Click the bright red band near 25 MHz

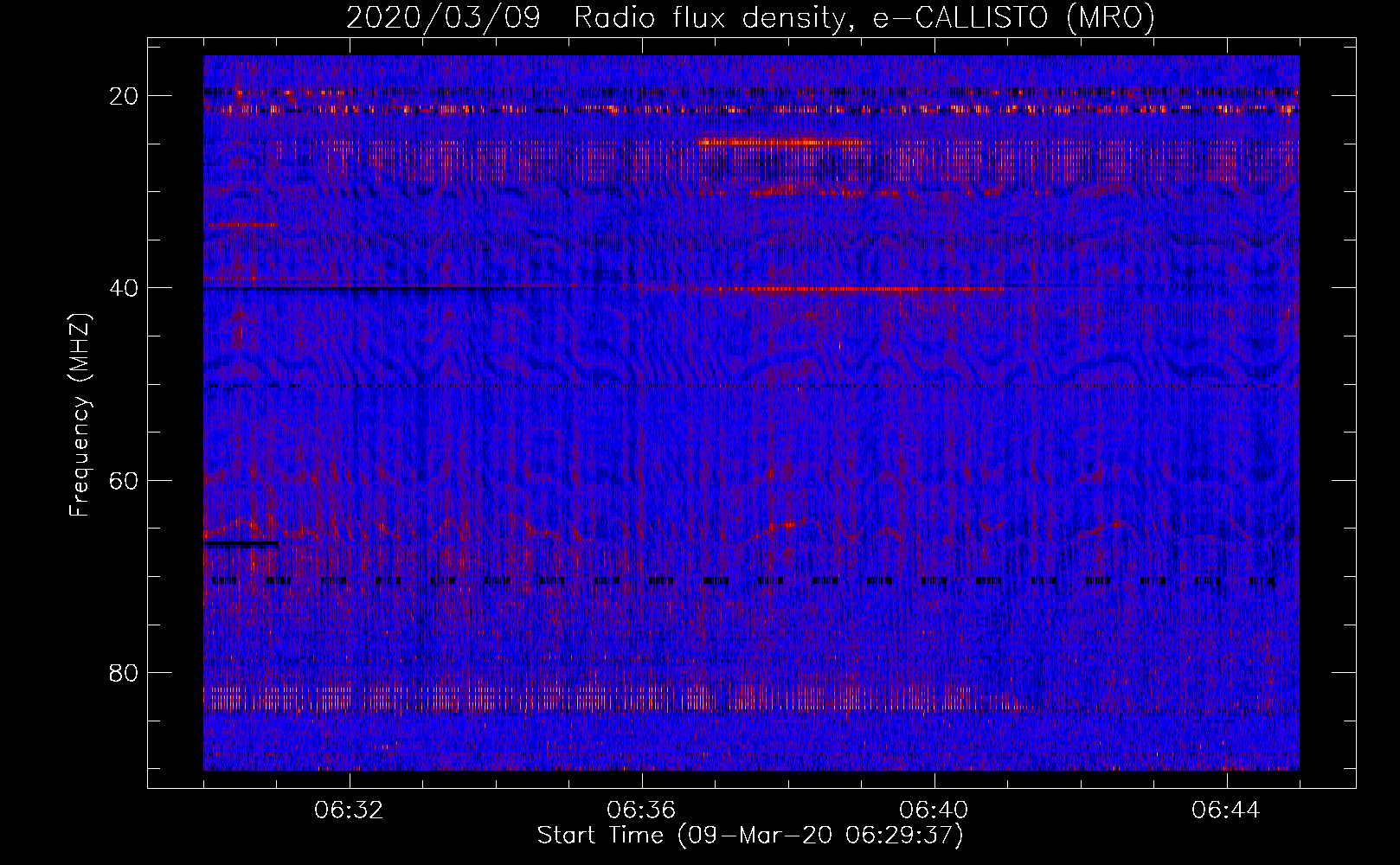tap(783, 141)
